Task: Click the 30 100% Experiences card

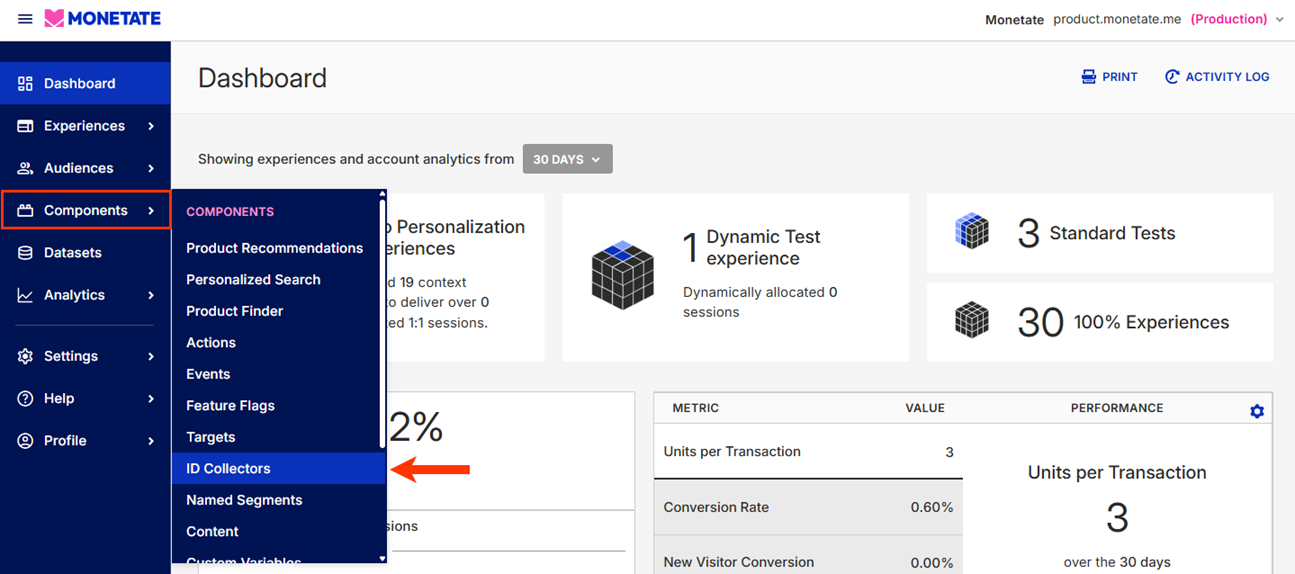Action: click(1100, 322)
